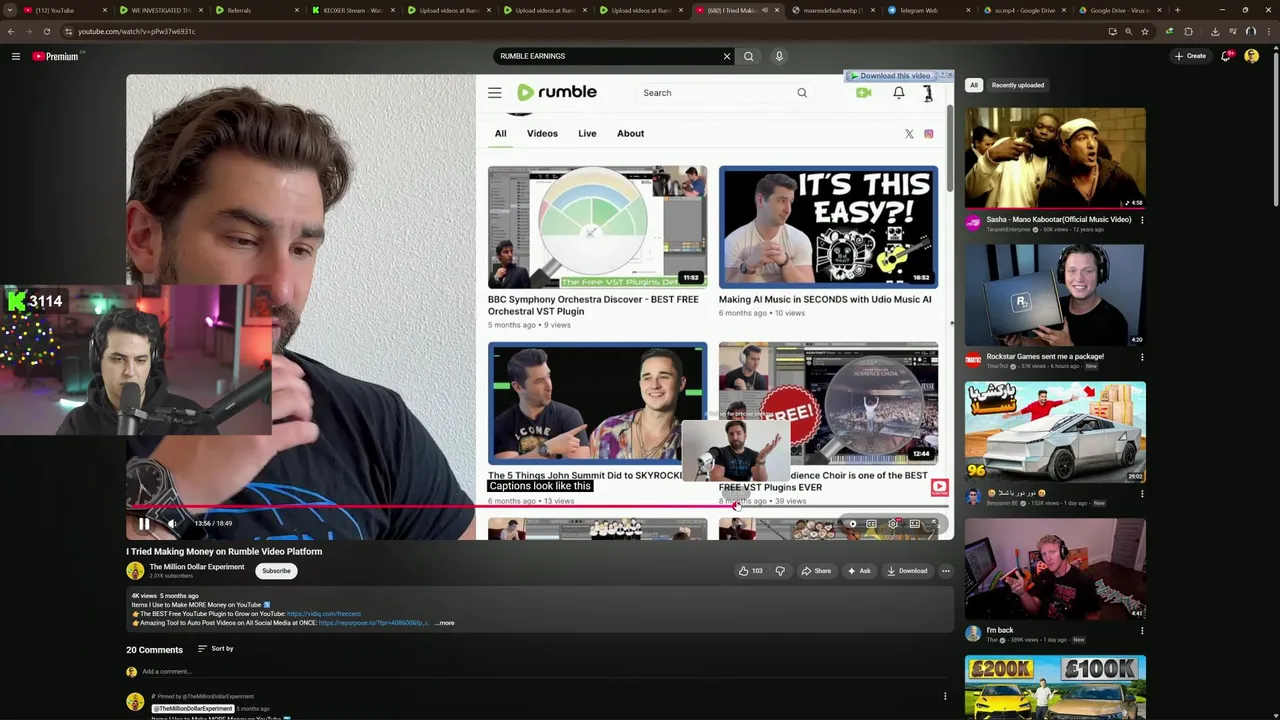Expand the description with ...more

pyautogui.click(x=445, y=623)
